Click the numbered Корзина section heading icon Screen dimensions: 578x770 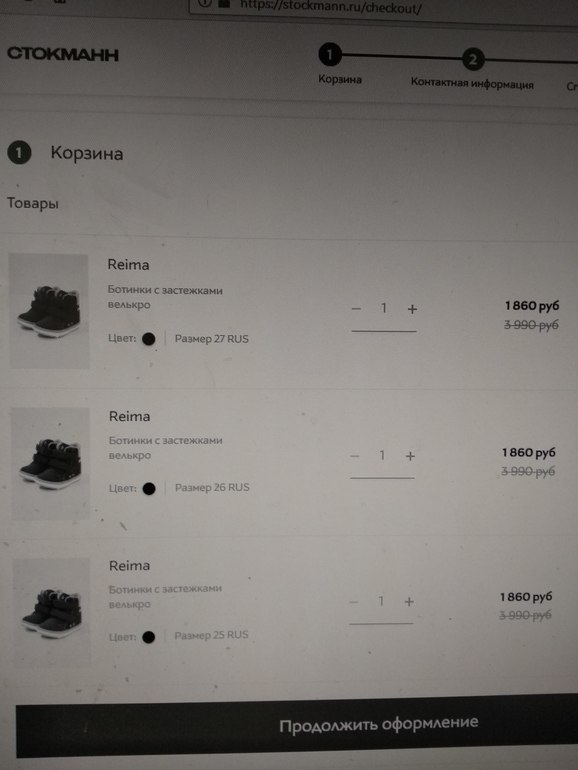[x=19, y=153]
